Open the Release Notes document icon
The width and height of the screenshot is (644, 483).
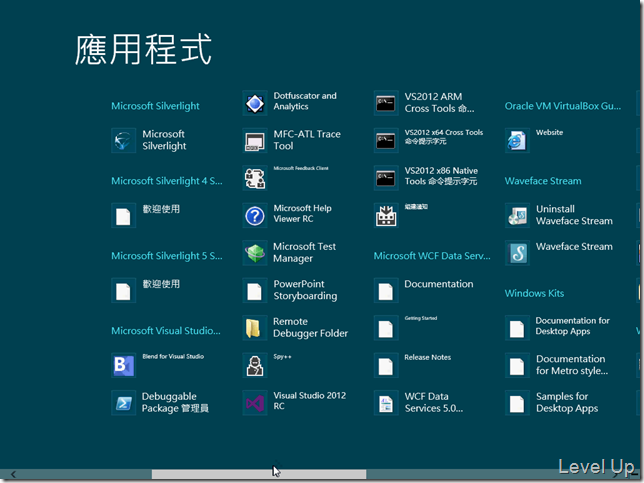click(386, 366)
